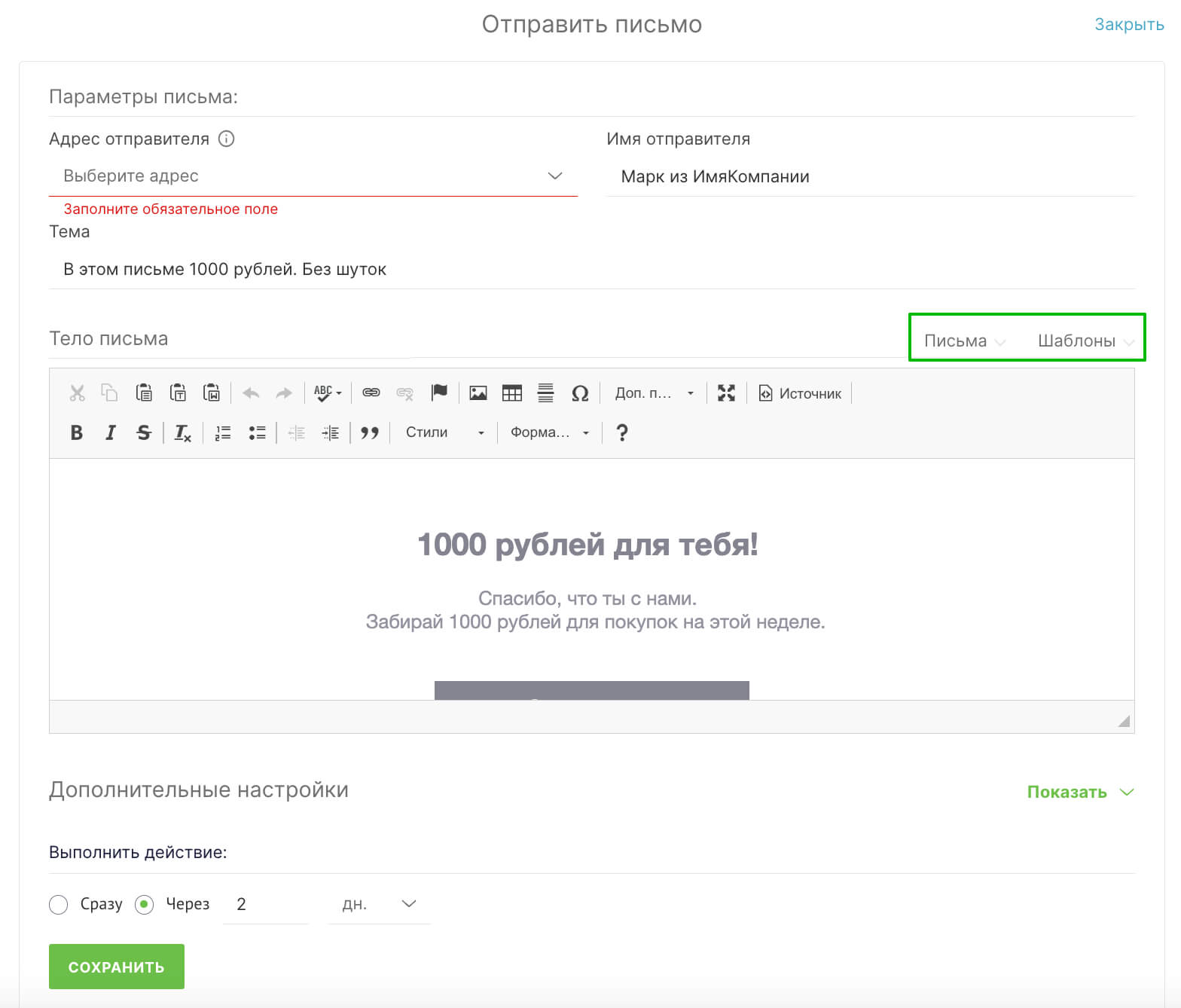Click the Тема subject input field

592,269
